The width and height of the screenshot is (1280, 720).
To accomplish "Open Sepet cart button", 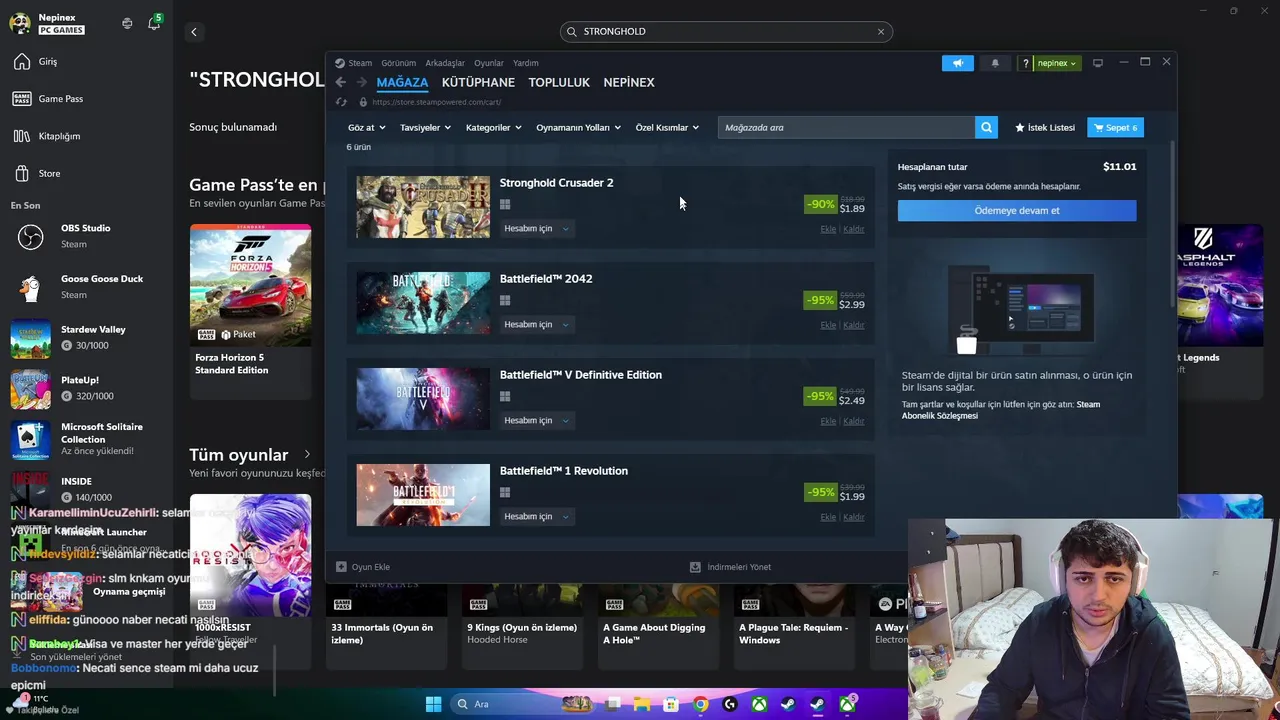I will pos(1115,127).
